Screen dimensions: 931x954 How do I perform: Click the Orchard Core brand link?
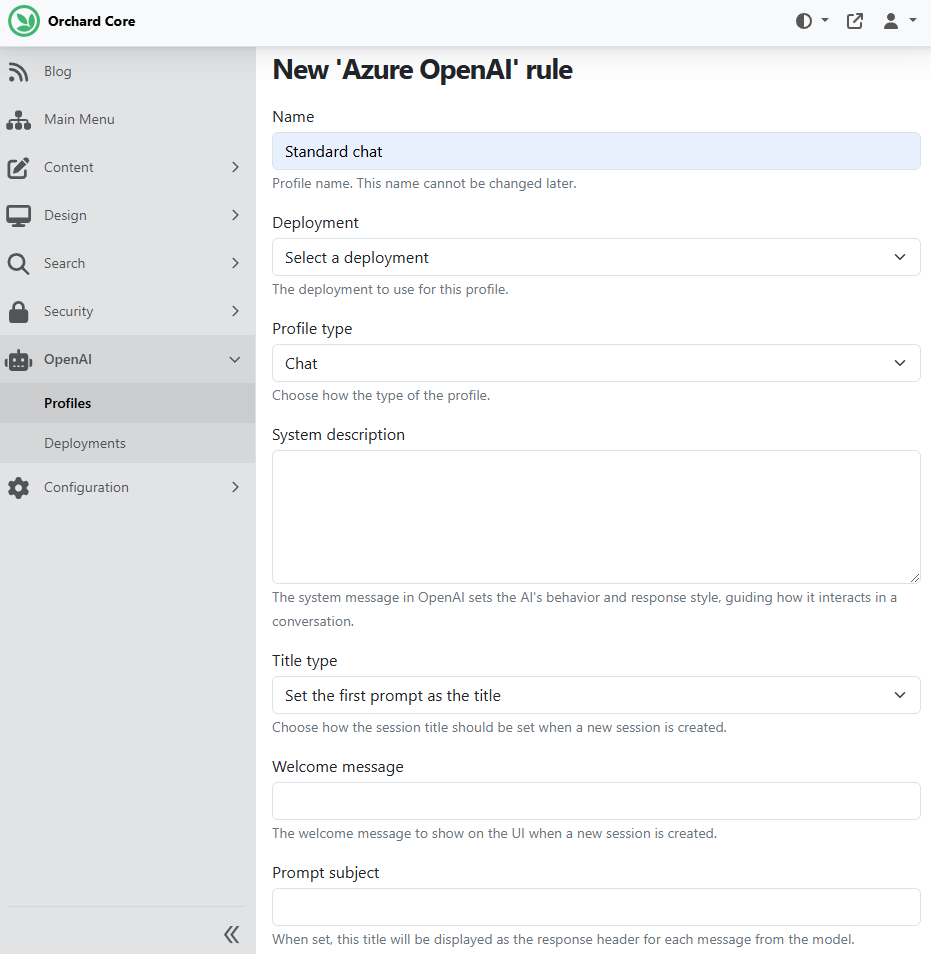(91, 21)
